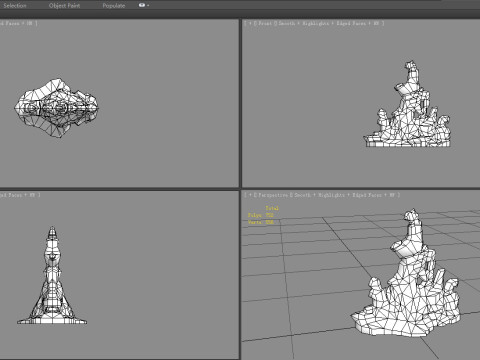
Task: Switch to the Object Paint tab
Action: pos(64,6)
